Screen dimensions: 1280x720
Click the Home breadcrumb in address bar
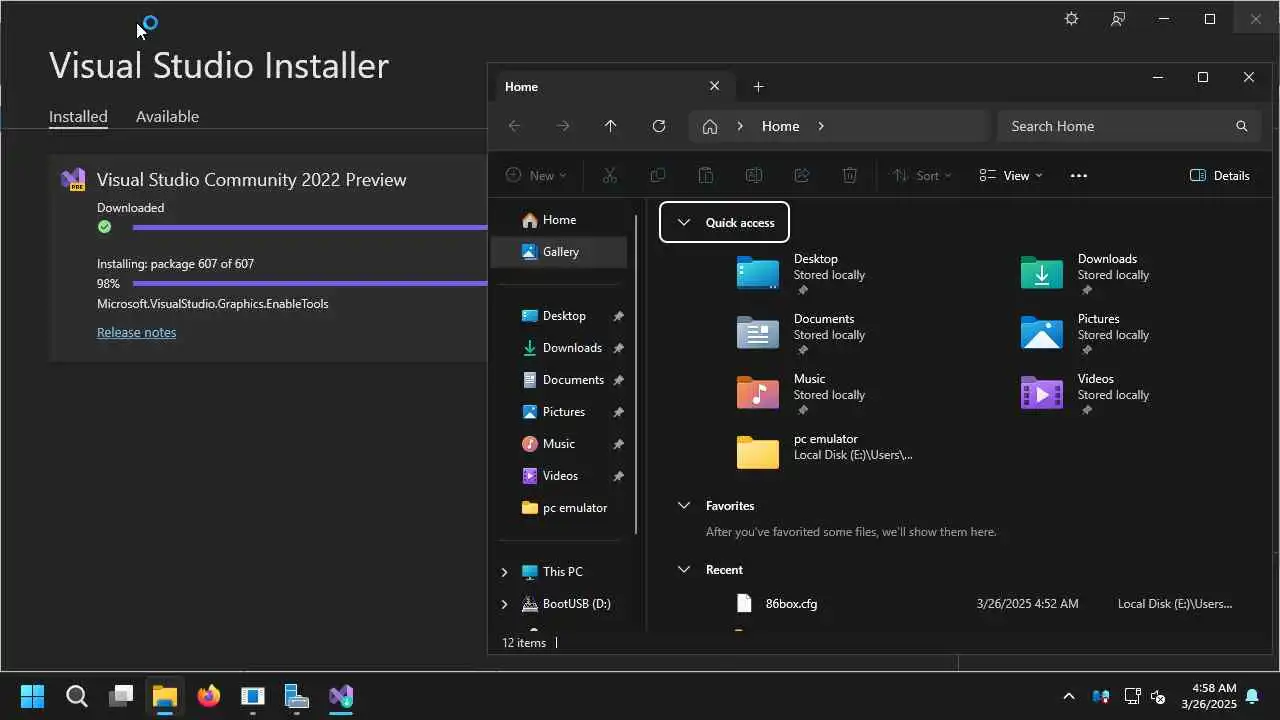[780, 126]
